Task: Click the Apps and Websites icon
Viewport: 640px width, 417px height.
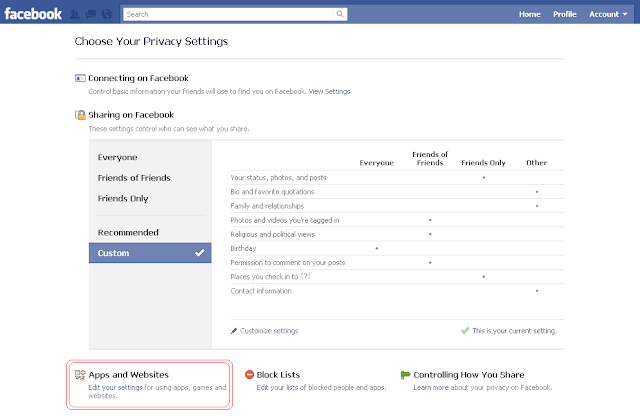Action: pos(80,375)
